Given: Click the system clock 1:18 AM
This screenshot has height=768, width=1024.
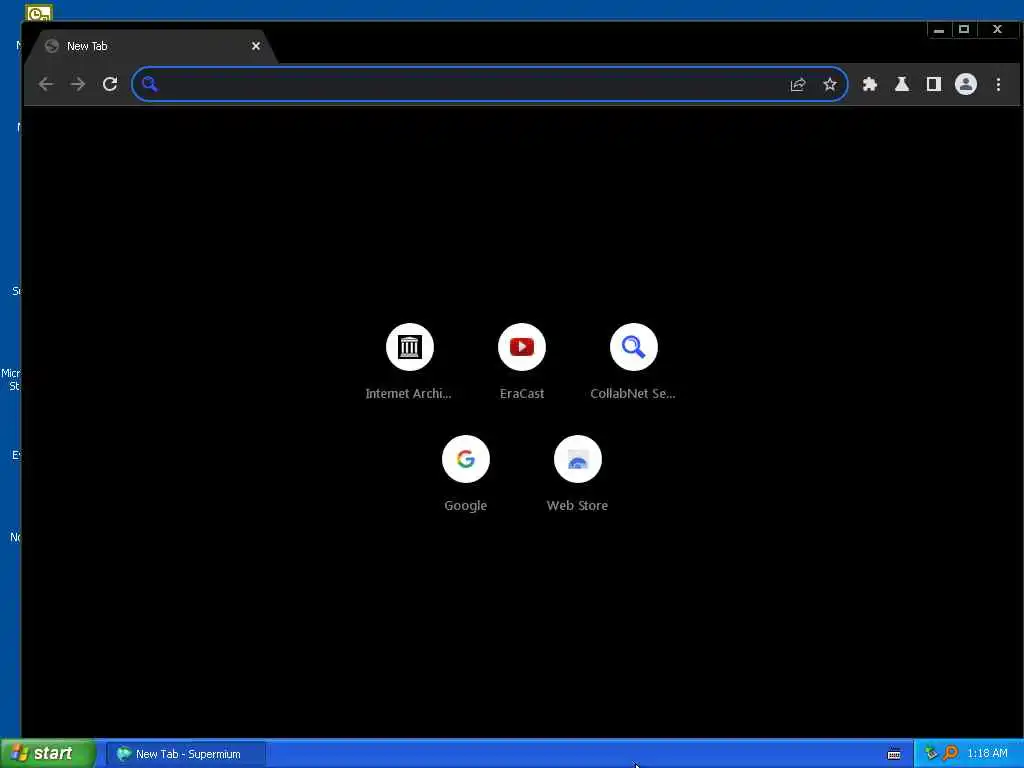Looking at the screenshot, I should coord(987,754).
